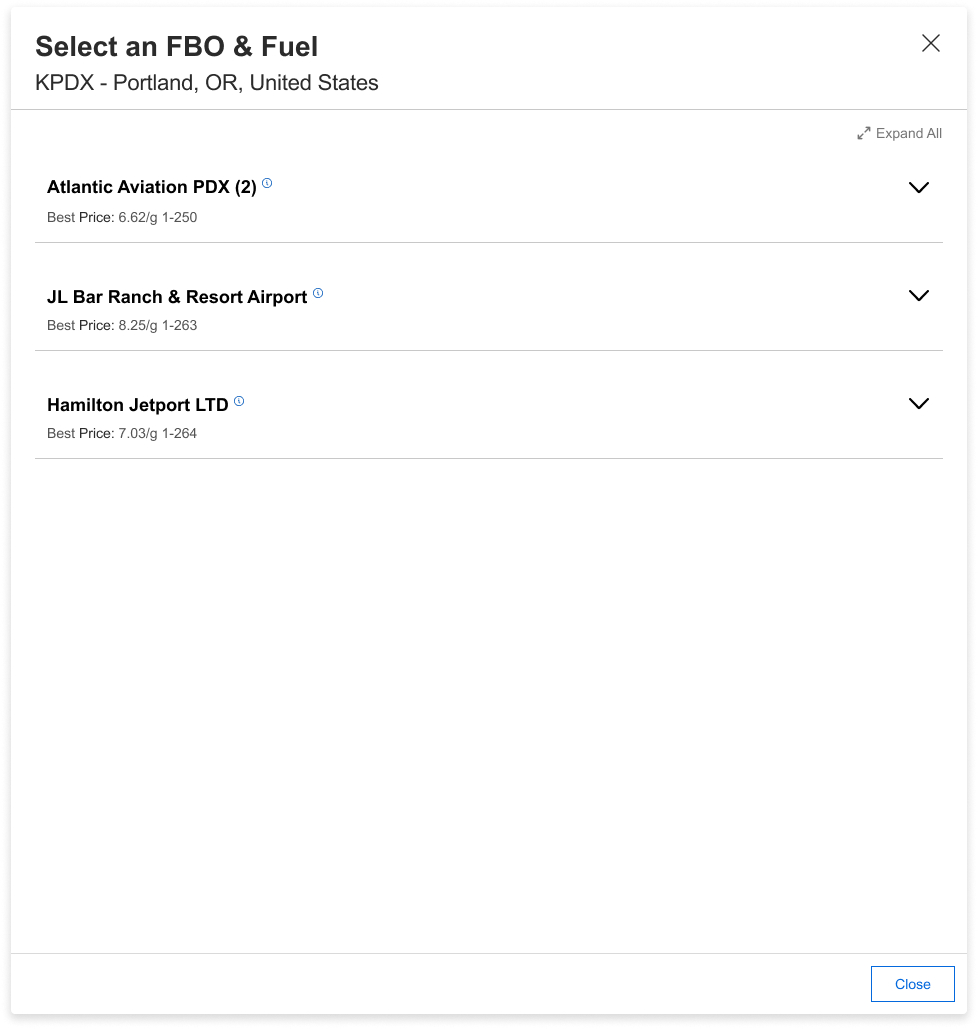The image size is (978, 1029).
Task: Click the 'Select an FBO & Fuel' heading
Action: tap(176, 46)
